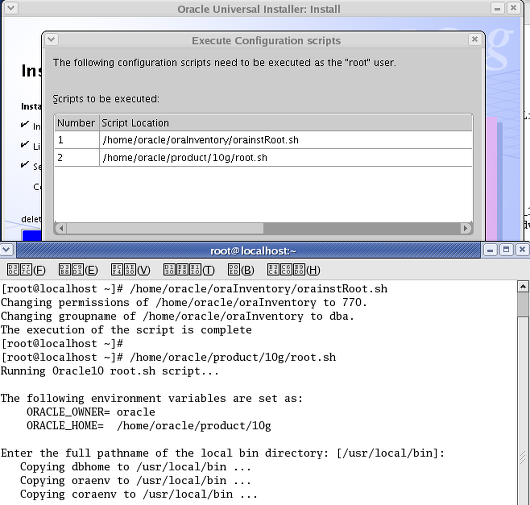
Task: Click the local bin directory prompt line
Action: pos(222,453)
